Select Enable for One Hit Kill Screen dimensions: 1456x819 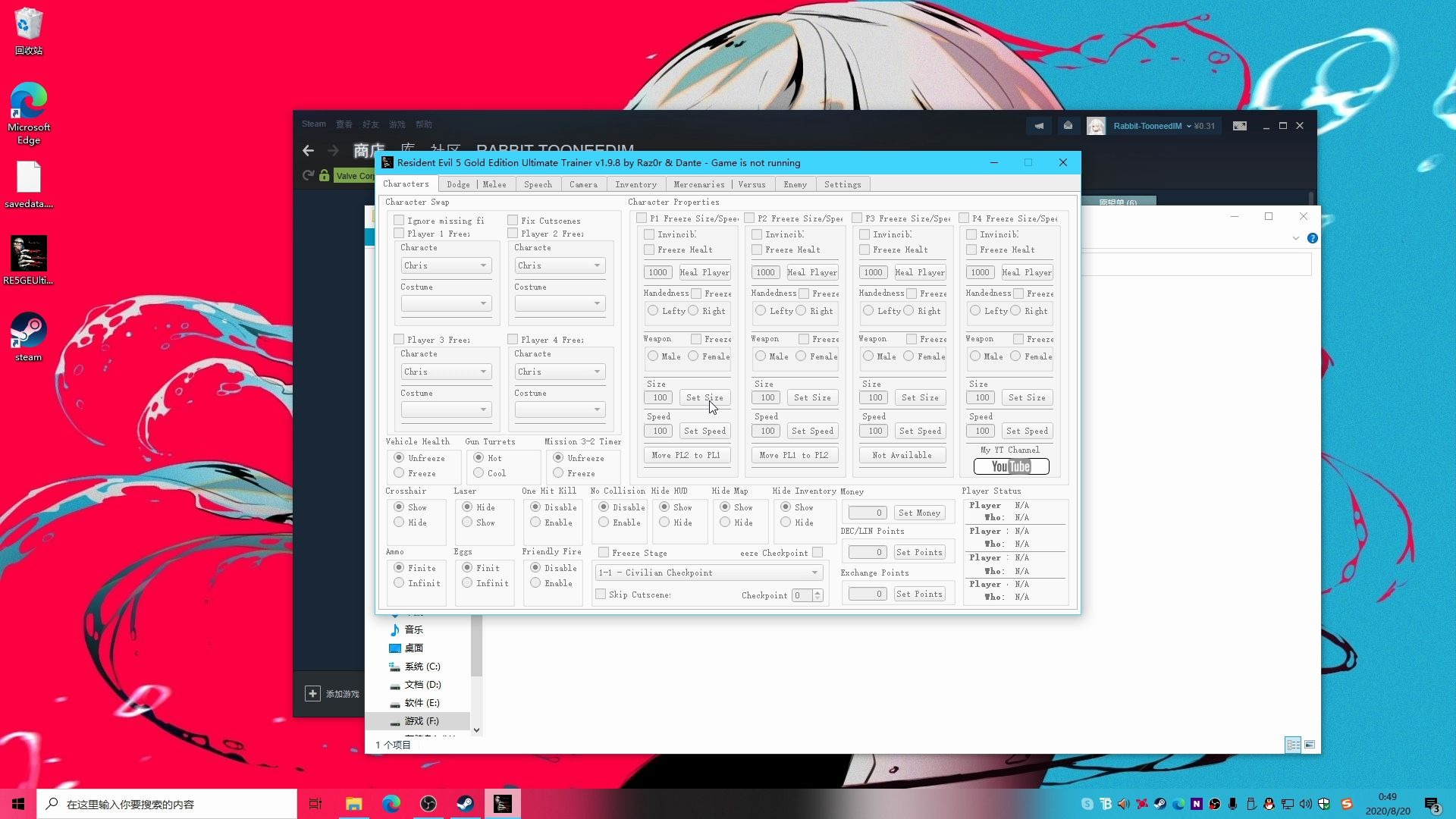pos(535,522)
